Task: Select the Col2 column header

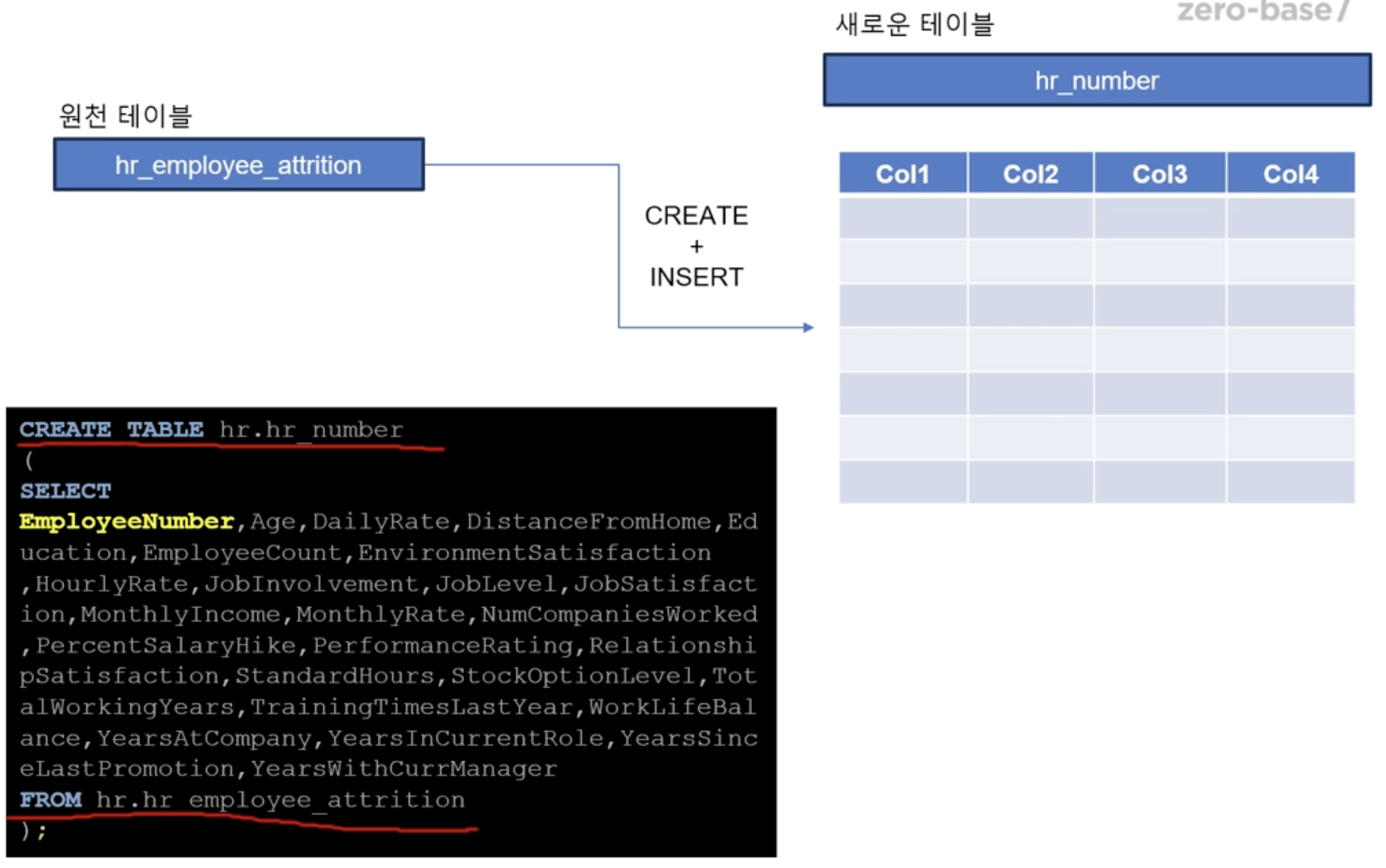Action: coord(1030,173)
